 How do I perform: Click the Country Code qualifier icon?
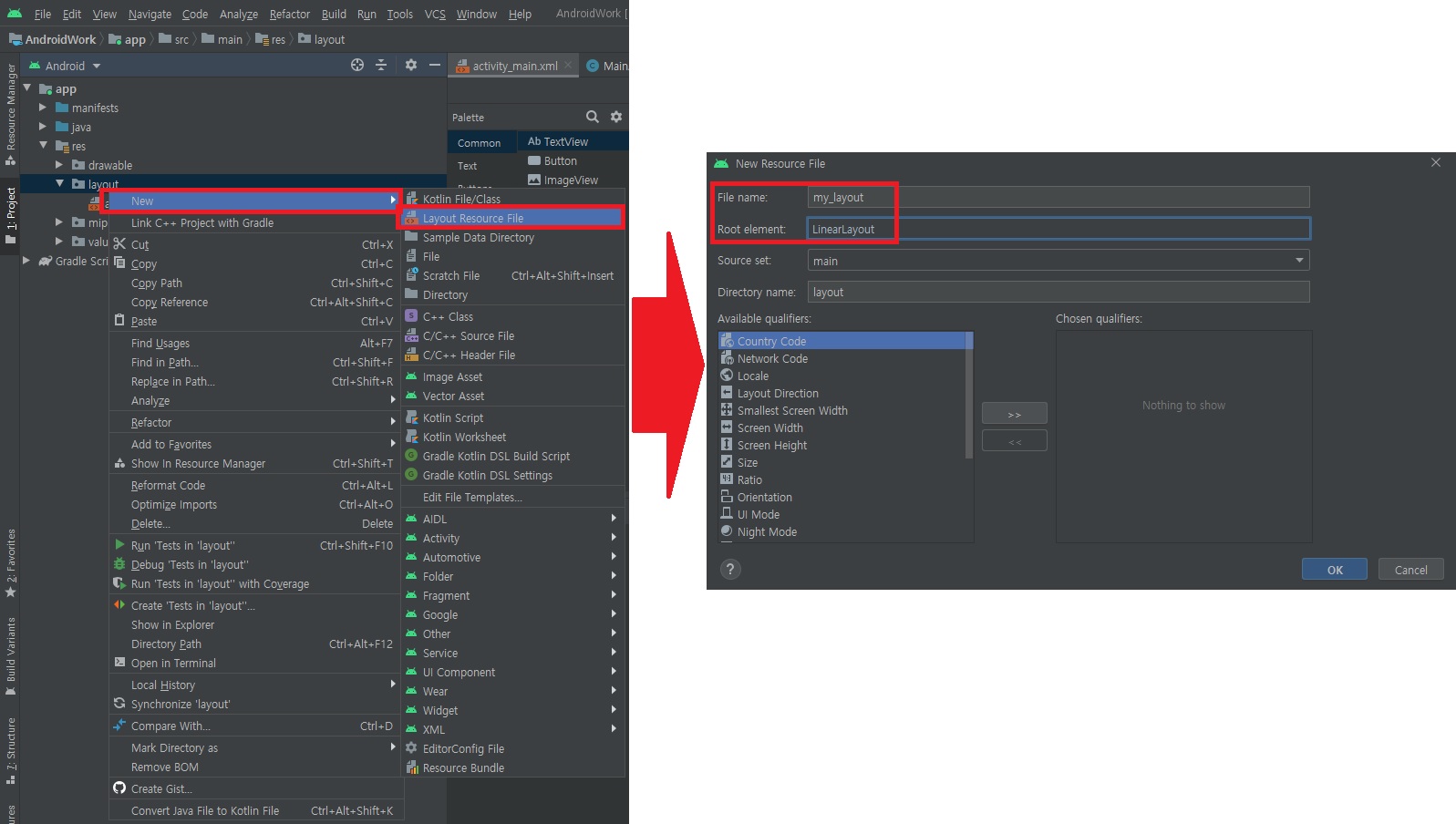click(x=727, y=341)
